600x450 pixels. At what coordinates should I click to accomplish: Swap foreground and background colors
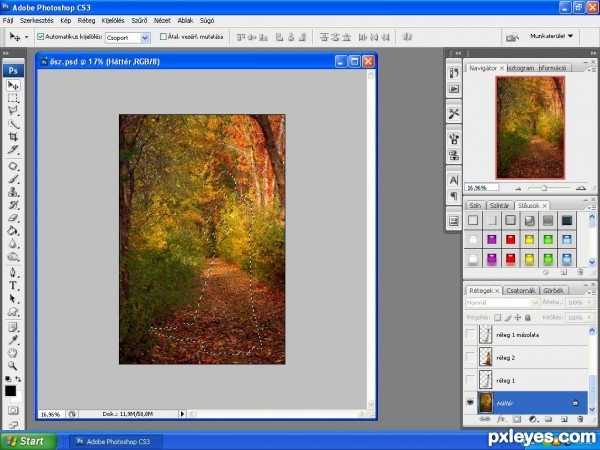18,379
